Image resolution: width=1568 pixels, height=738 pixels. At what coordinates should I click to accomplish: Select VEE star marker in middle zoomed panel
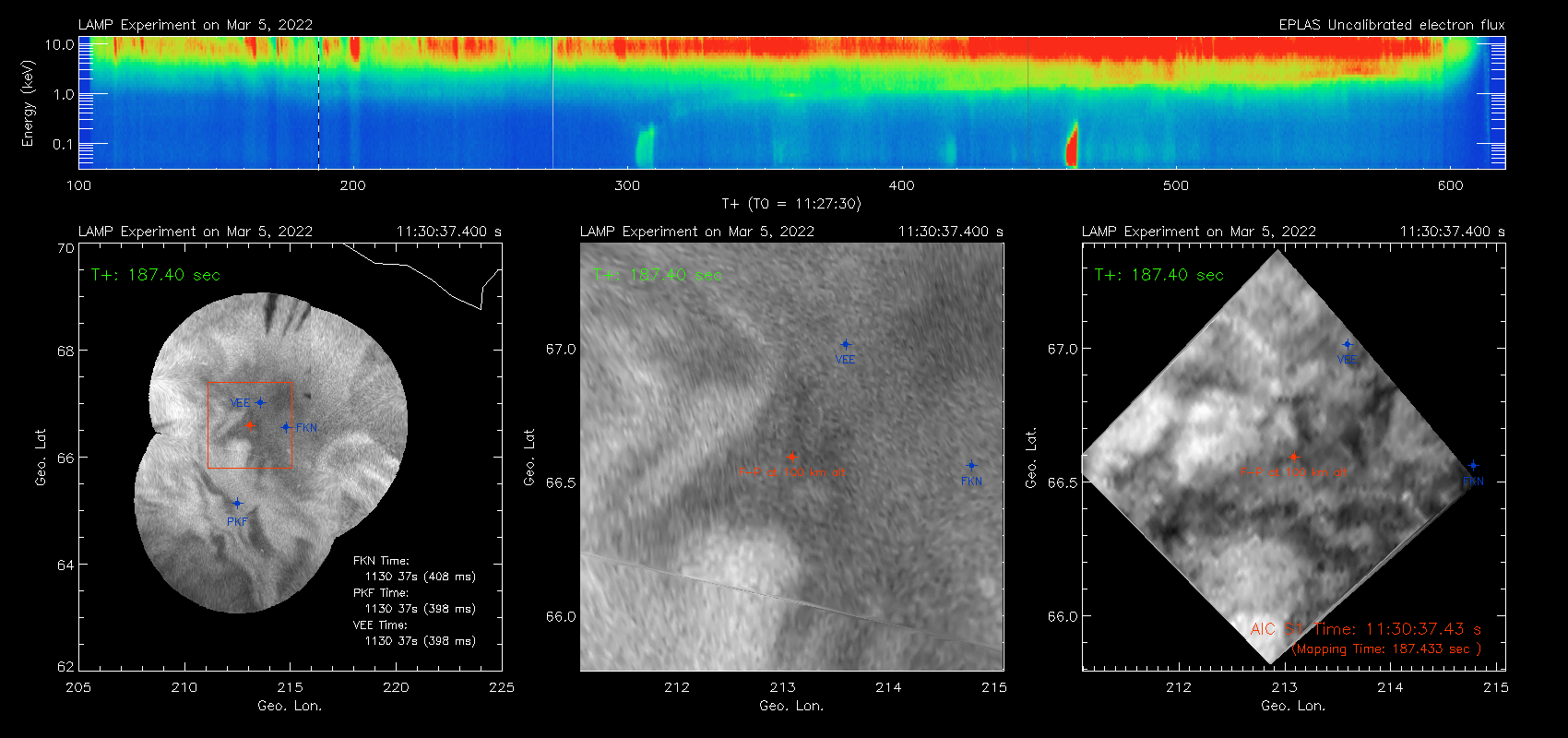coord(845,344)
